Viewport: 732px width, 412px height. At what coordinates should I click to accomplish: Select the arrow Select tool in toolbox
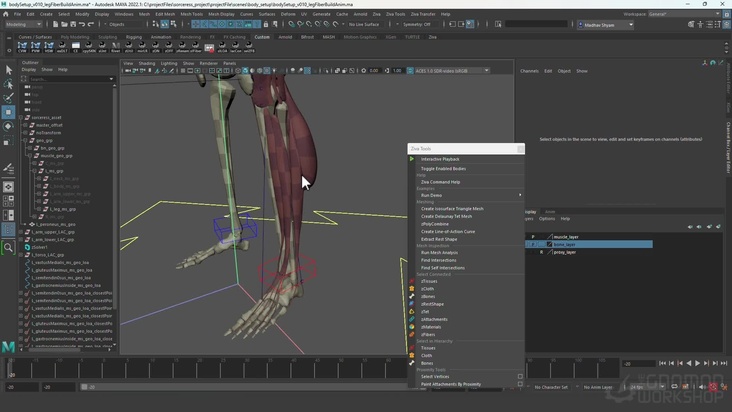(x=8, y=70)
